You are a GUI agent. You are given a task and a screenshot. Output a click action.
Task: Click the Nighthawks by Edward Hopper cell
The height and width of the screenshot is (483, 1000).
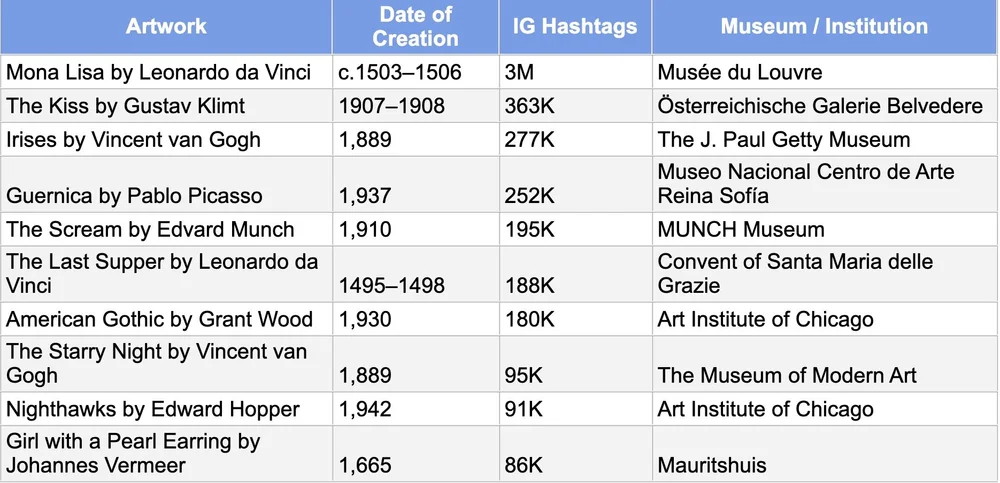pyautogui.click(x=166, y=410)
